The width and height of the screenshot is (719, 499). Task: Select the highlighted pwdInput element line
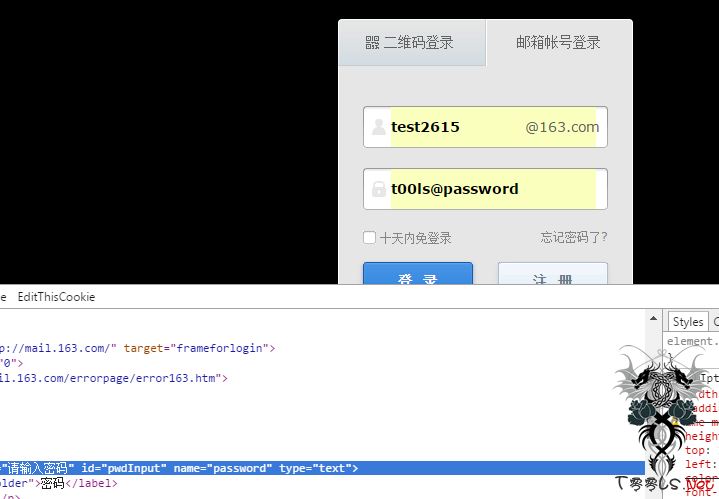pyautogui.click(x=322, y=468)
